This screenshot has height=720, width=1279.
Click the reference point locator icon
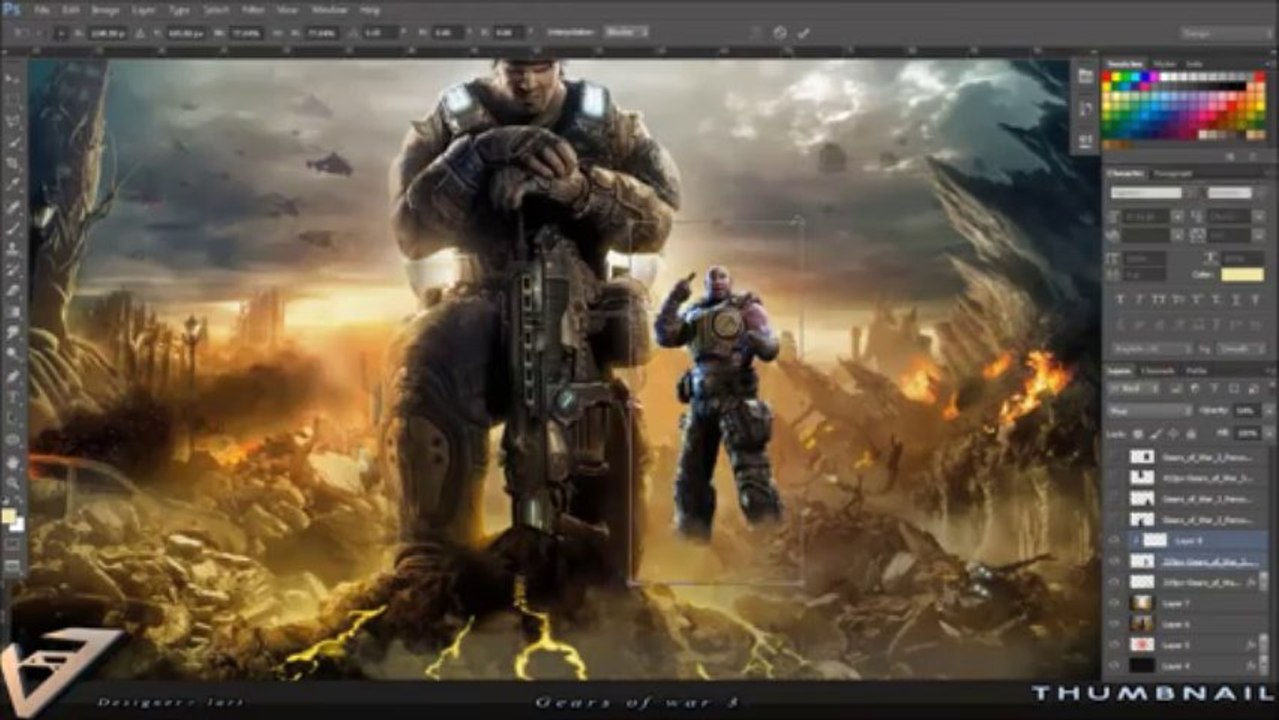pos(61,32)
